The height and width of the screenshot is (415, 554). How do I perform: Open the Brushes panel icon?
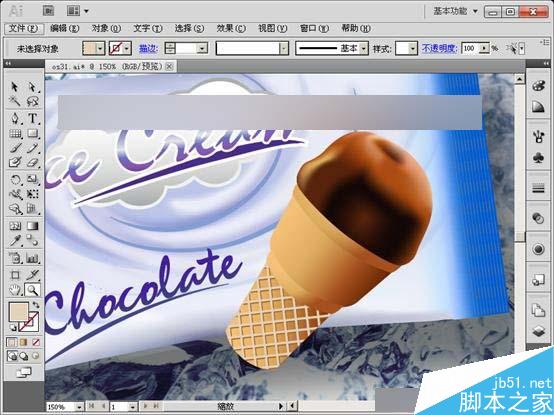[x=538, y=137]
